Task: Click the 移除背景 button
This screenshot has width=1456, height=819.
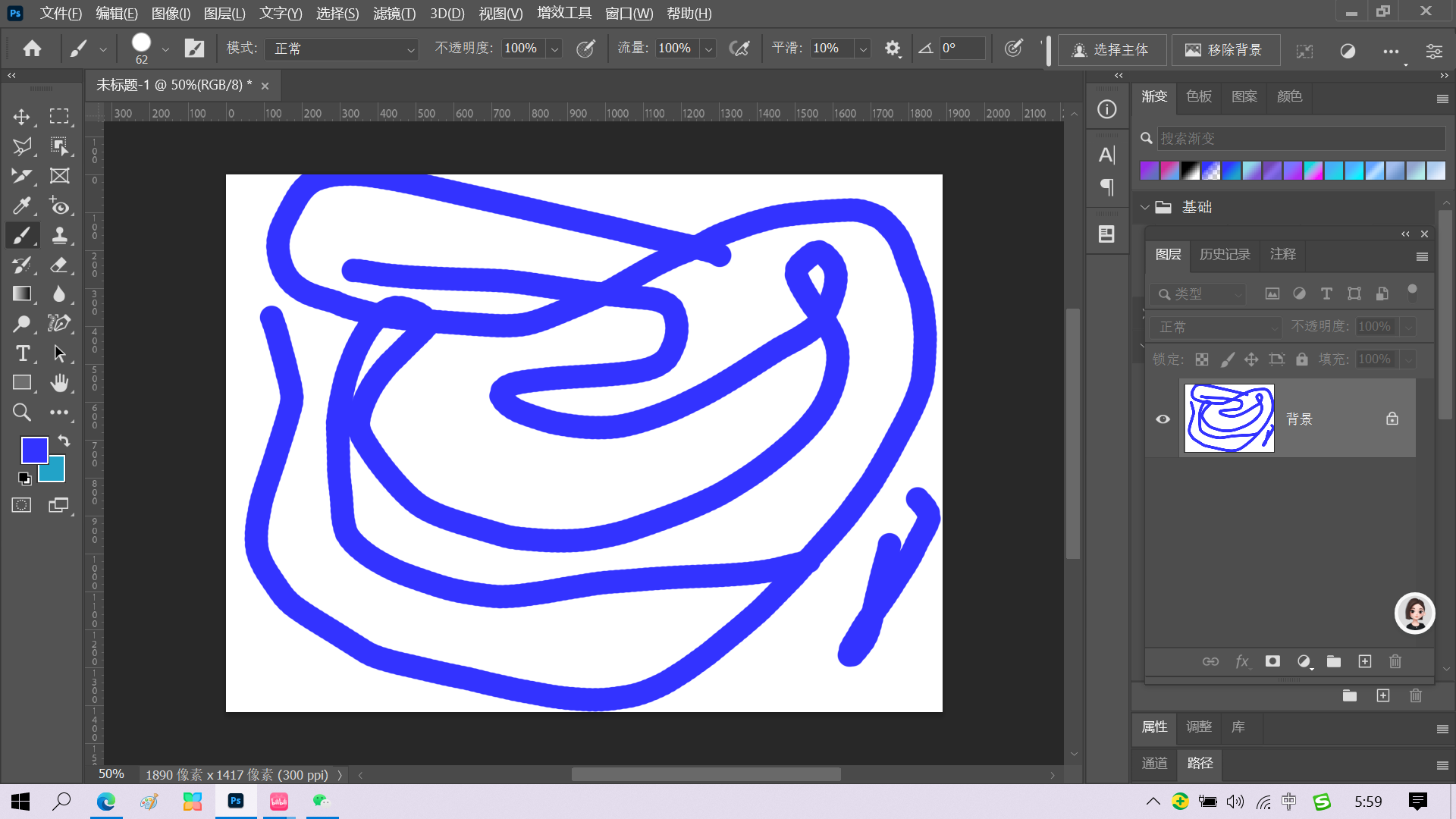Action: click(x=1225, y=50)
